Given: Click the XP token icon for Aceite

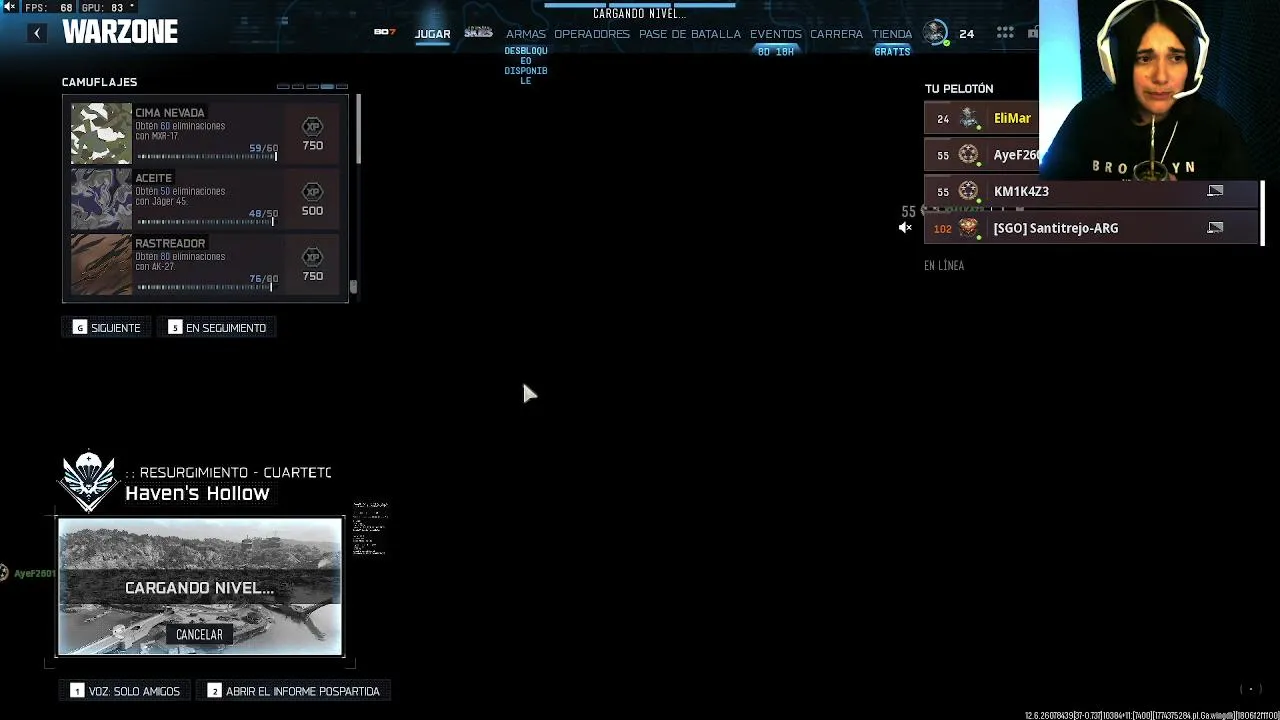Looking at the screenshot, I should click(312, 192).
